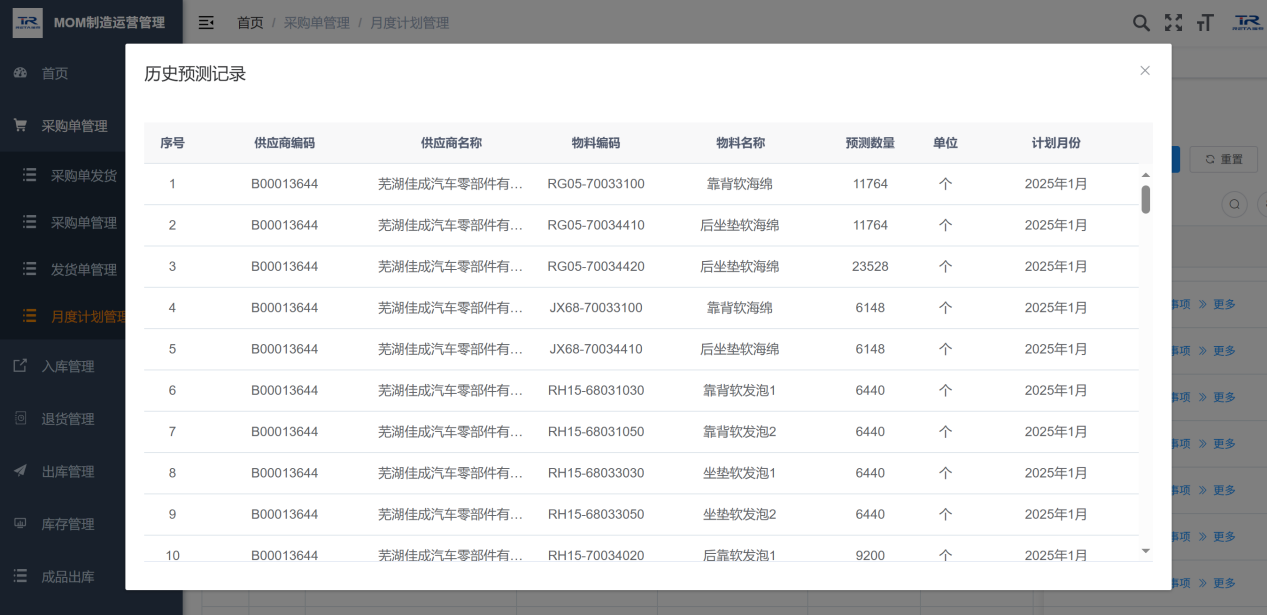Viewport: 1267px width, 615px height.
Task: Click the 入库管理 external-link icon
Action: pyautogui.click(x=20, y=366)
